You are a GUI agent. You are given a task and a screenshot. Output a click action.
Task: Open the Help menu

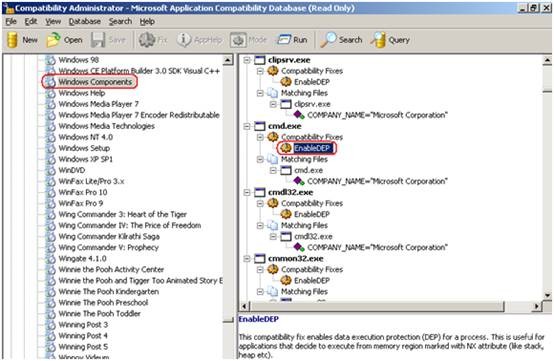(x=147, y=22)
